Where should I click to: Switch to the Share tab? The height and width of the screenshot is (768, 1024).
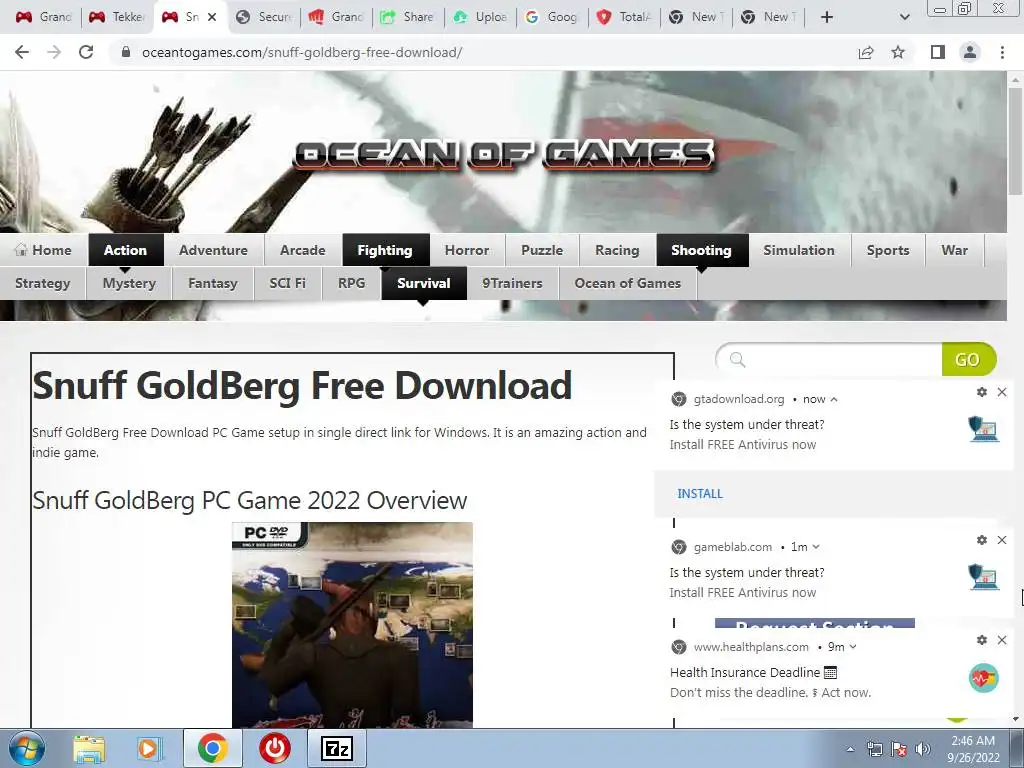tap(408, 17)
